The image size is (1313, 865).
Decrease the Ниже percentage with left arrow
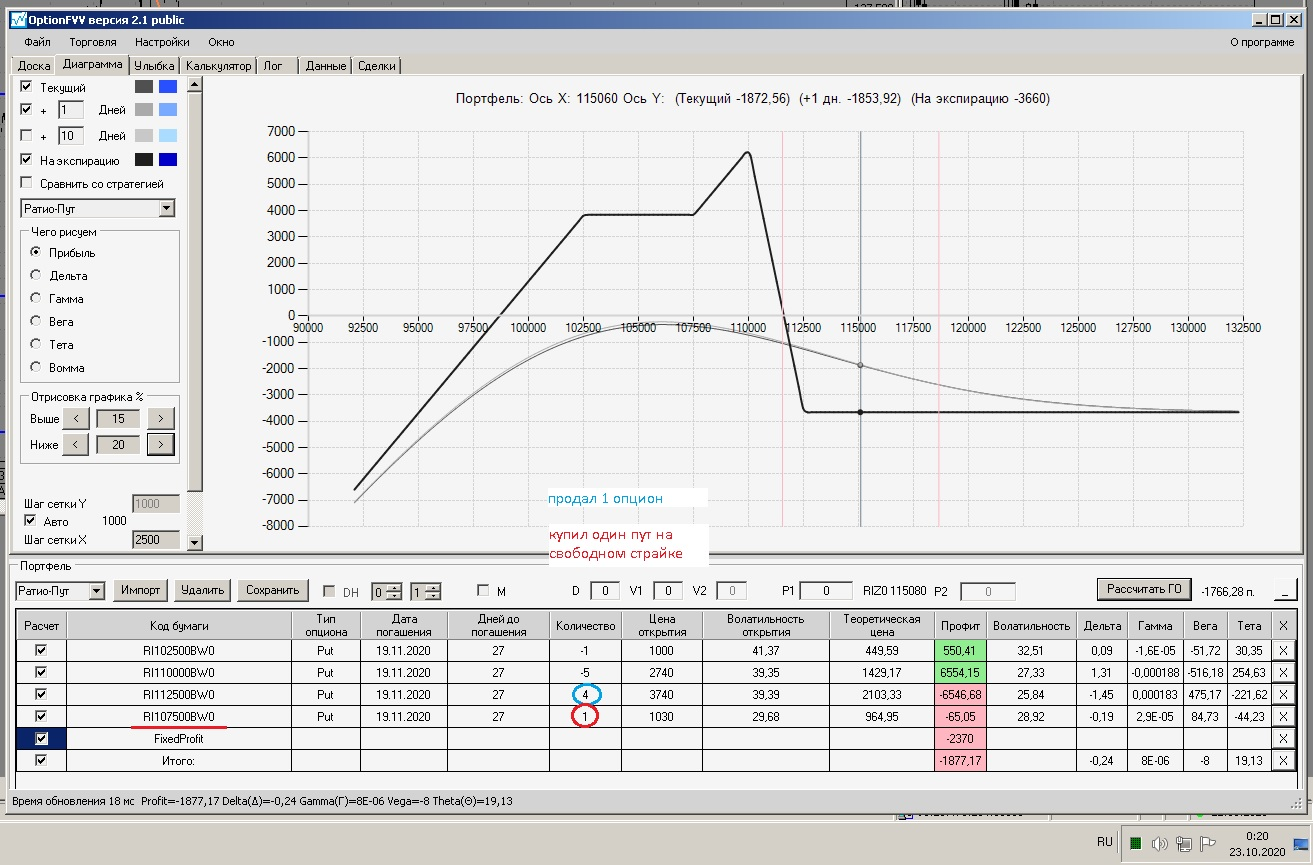[76, 444]
